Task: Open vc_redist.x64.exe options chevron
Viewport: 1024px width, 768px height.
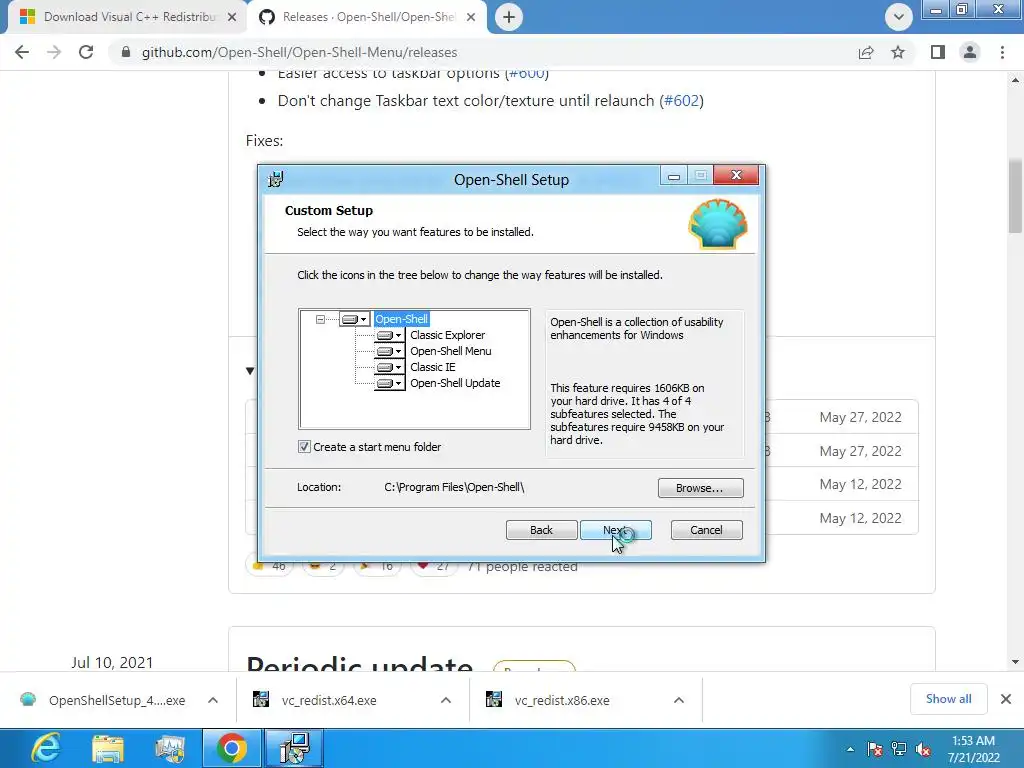Action: point(446,700)
